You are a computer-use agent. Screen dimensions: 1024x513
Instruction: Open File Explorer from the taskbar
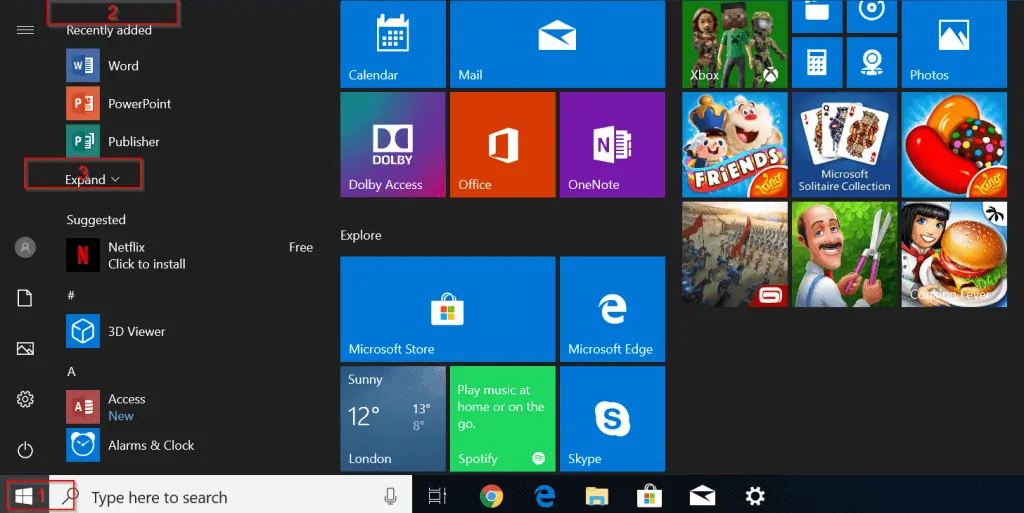[597, 497]
